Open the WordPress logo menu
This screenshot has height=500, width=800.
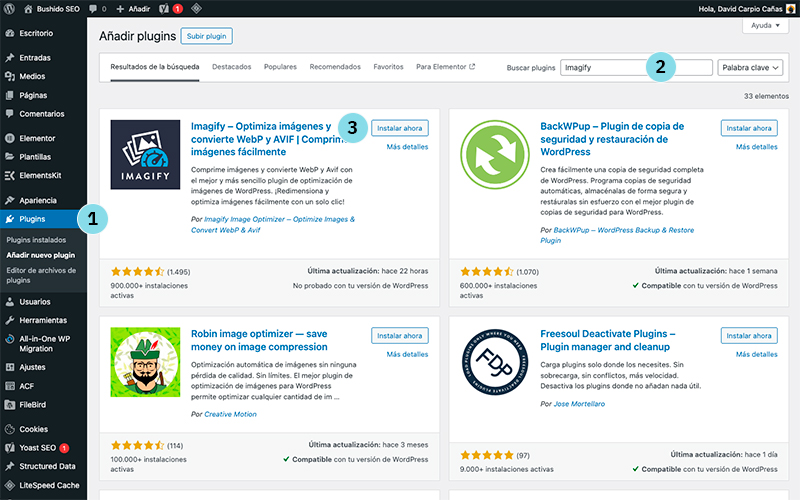point(10,9)
